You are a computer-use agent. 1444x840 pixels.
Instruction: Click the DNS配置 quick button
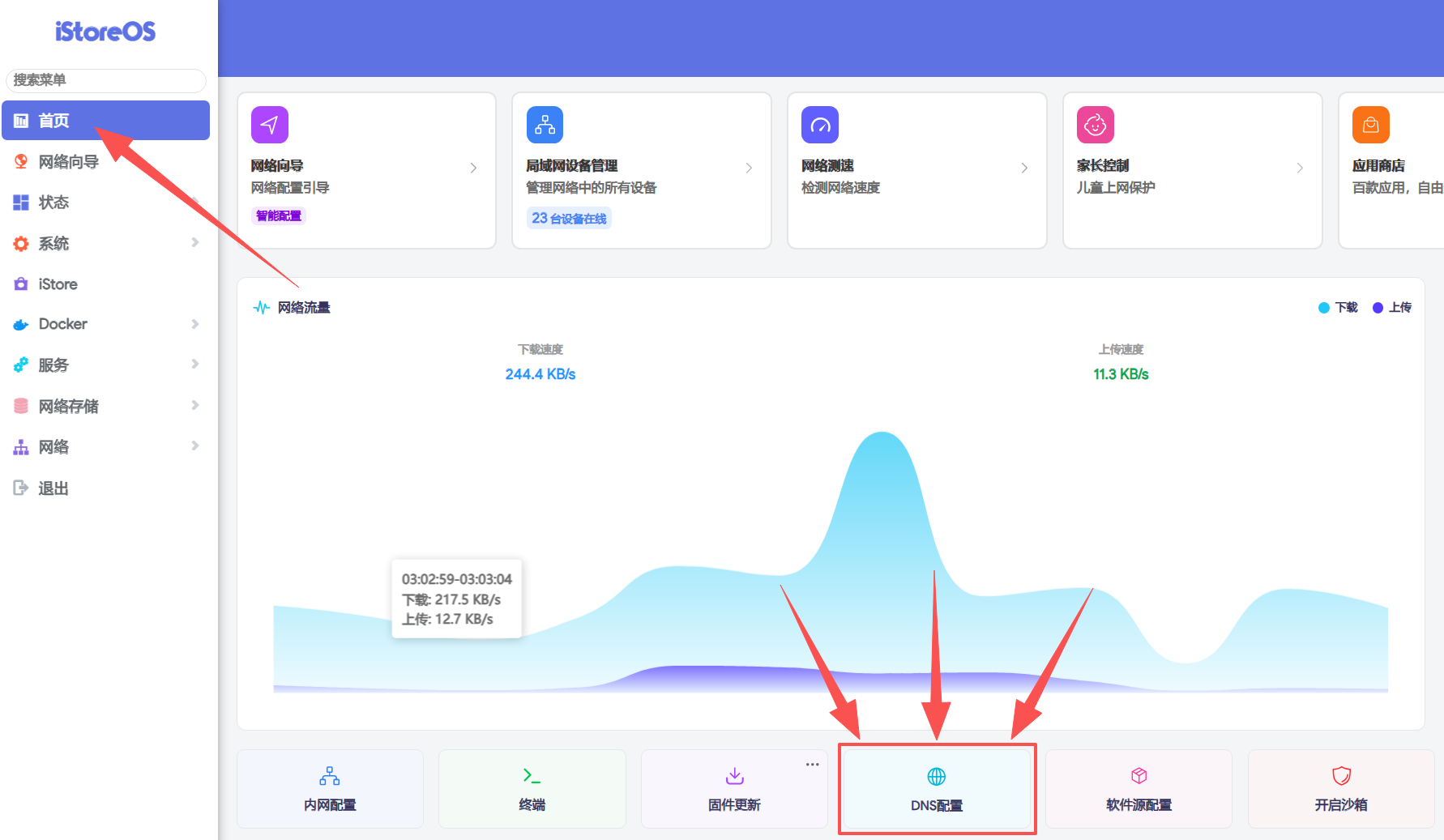pos(937,789)
